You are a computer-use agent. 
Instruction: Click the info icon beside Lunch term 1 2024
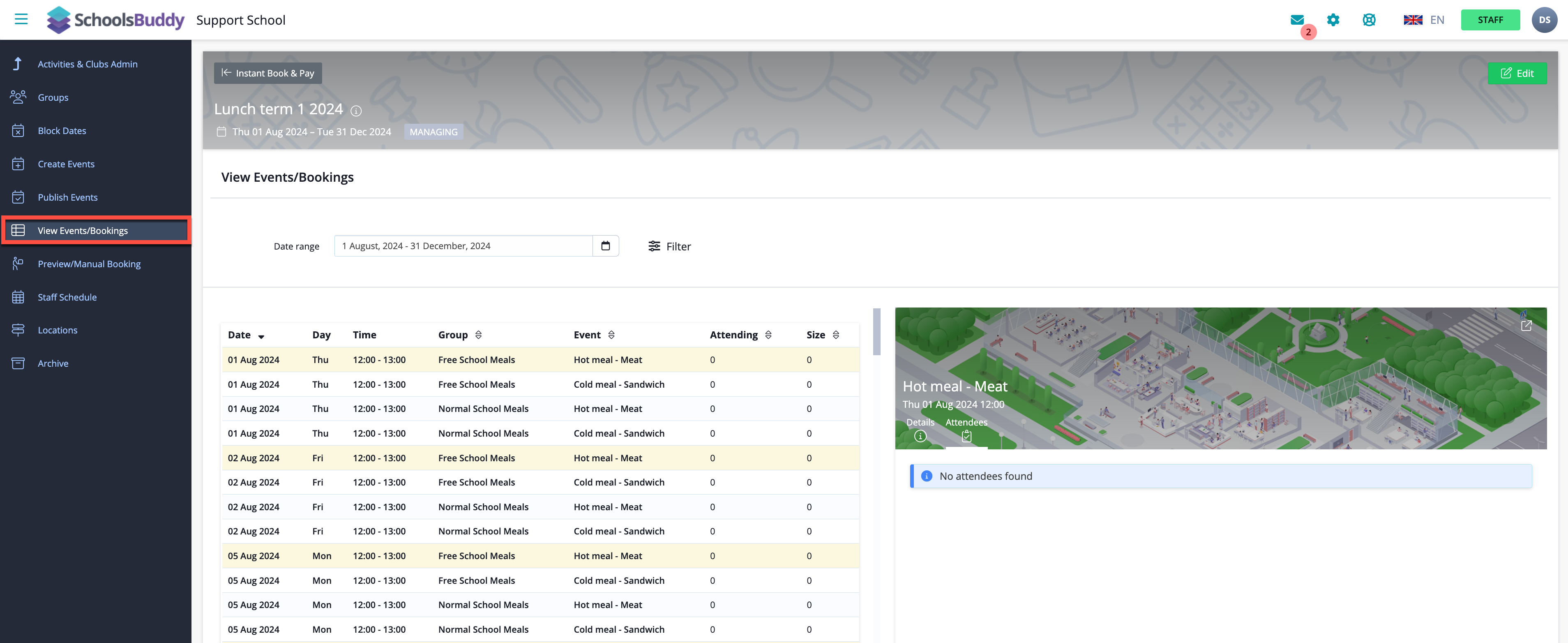coord(357,111)
